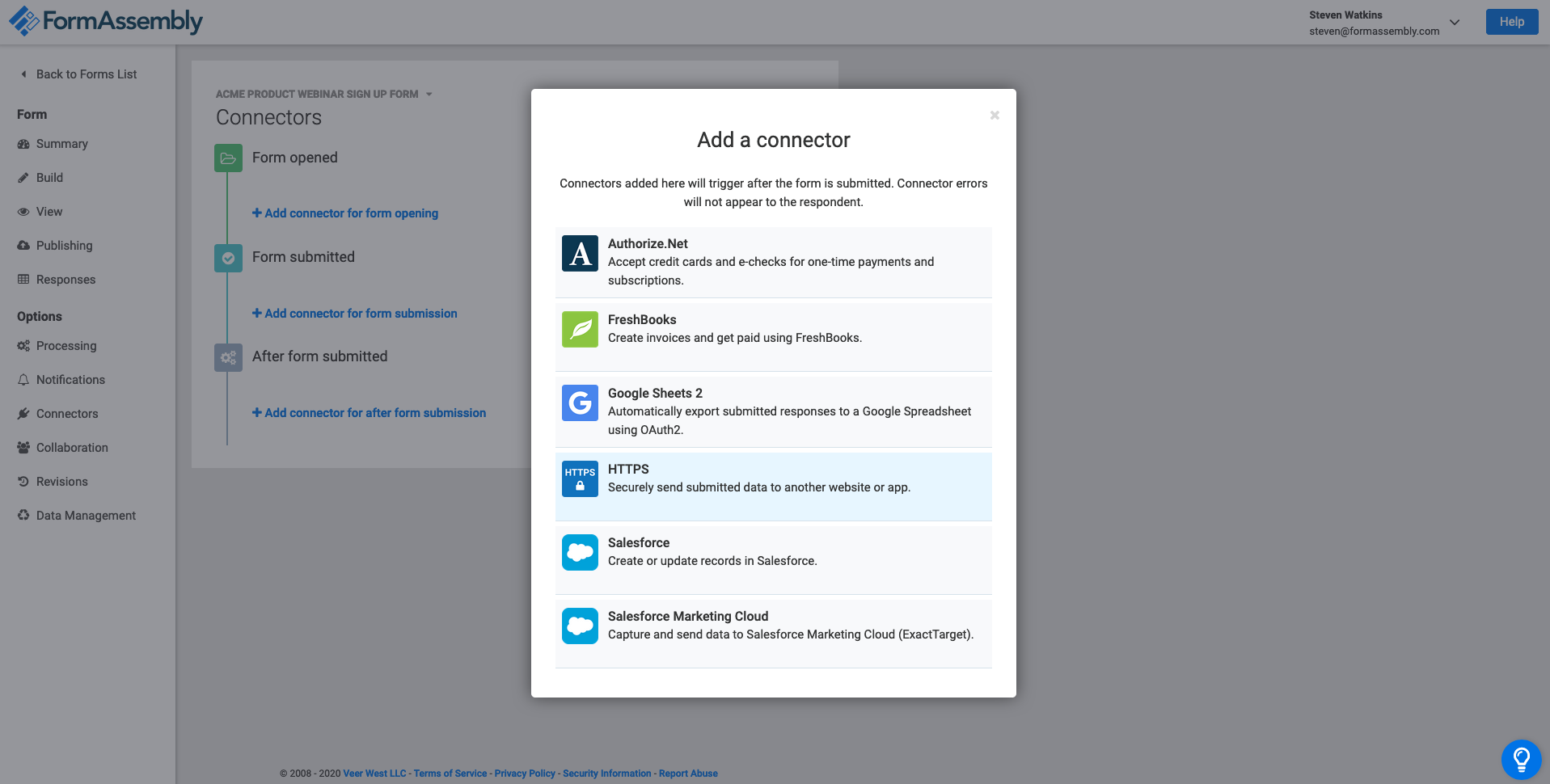Screen dimensions: 1550x784
Task: Choose the Authorize.Net connector title
Action: coord(648,244)
